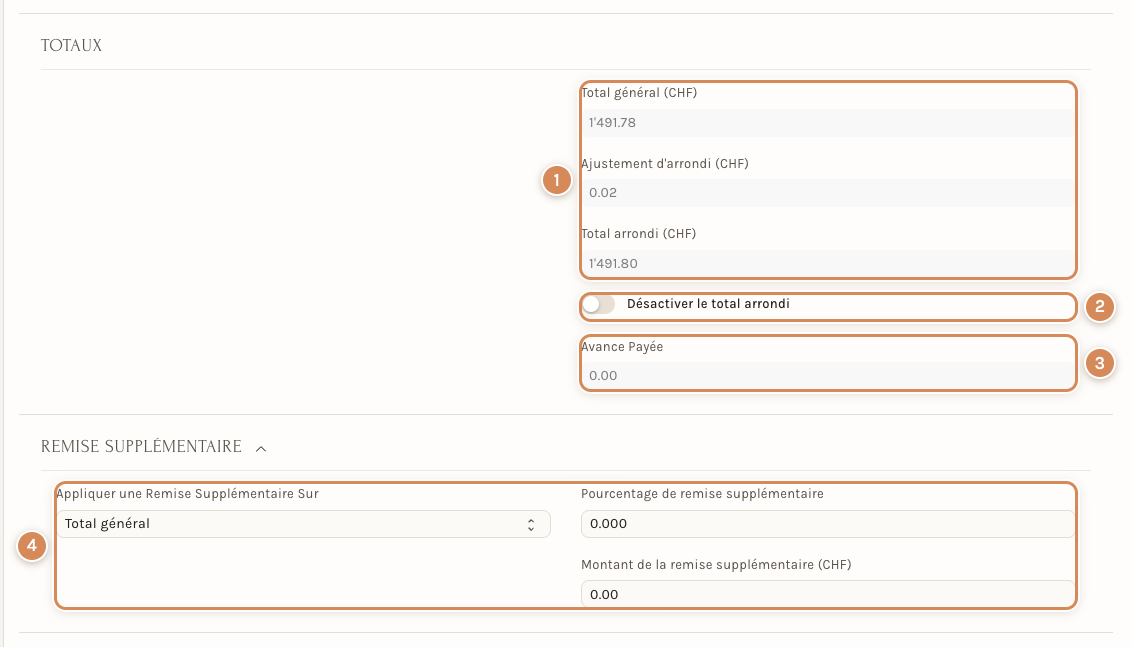Viewport: 1132px width, 647px height.
Task: Select the Total général (CHF) read-only field
Action: (x=827, y=123)
